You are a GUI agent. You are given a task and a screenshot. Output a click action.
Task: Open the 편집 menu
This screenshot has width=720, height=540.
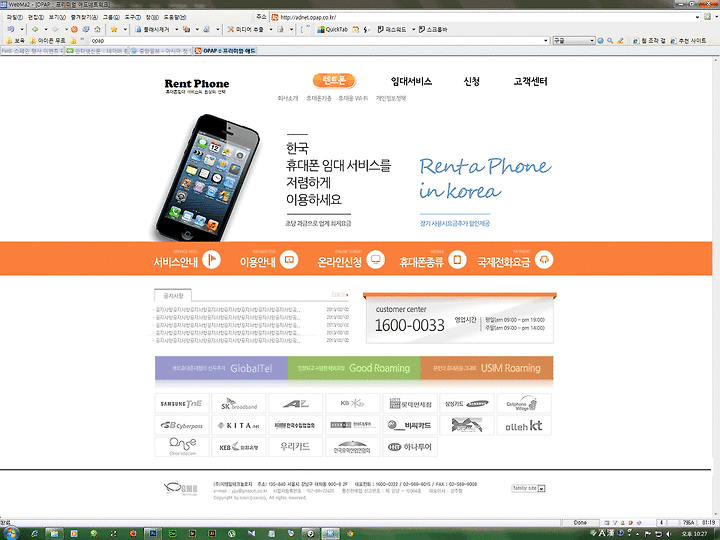(x=36, y=17)
